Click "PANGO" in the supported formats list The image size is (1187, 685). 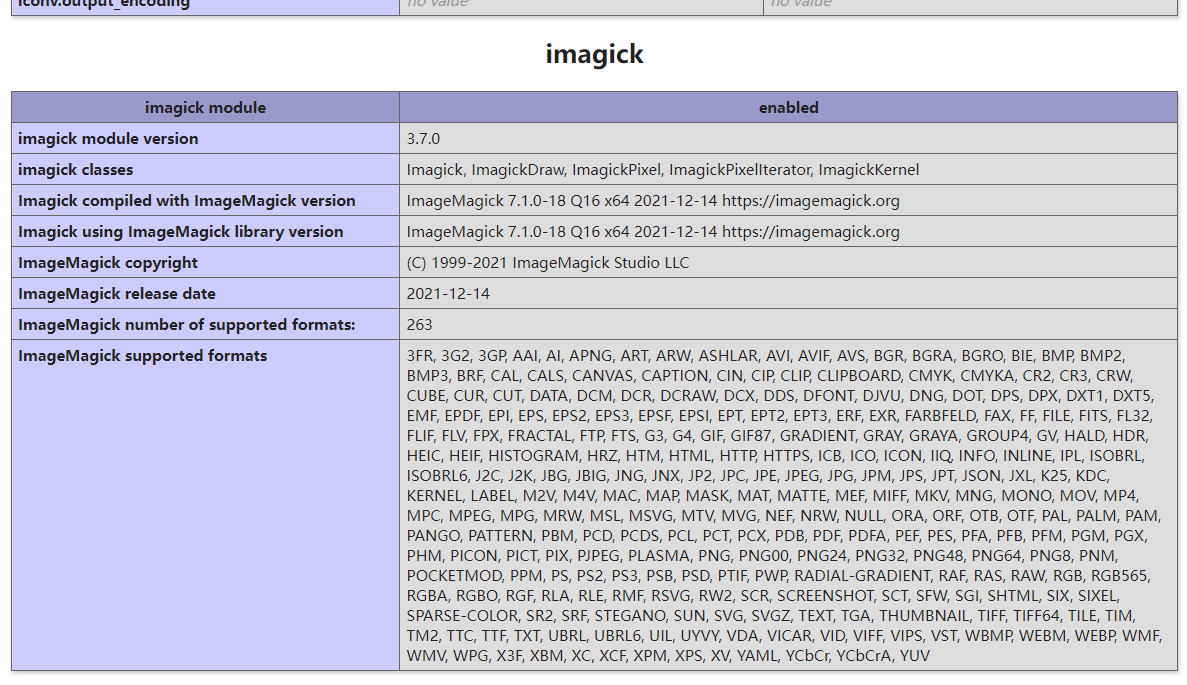point(433,536)
